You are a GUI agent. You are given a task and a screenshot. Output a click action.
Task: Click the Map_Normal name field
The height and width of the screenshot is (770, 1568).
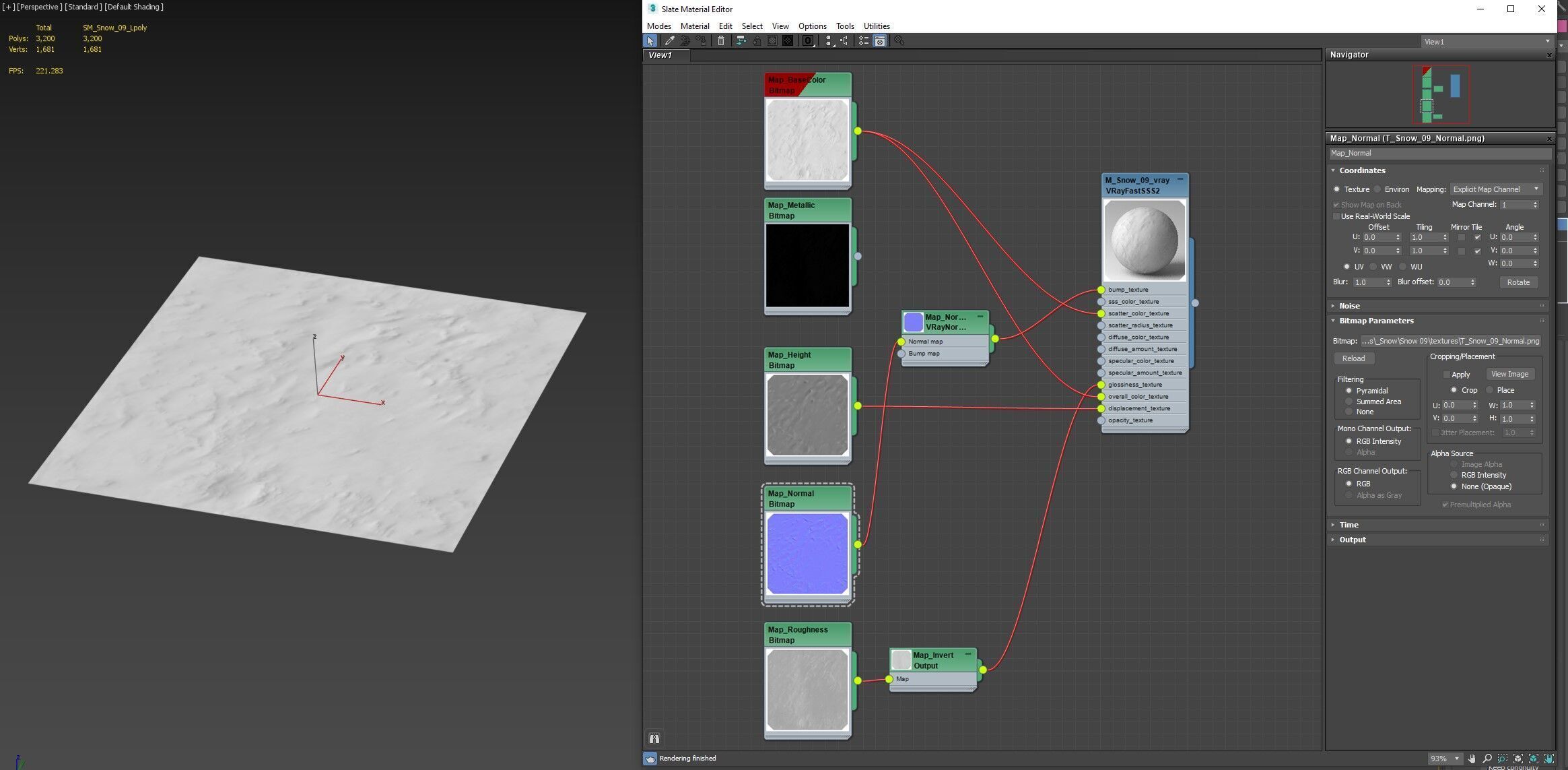pos(1439,154)
